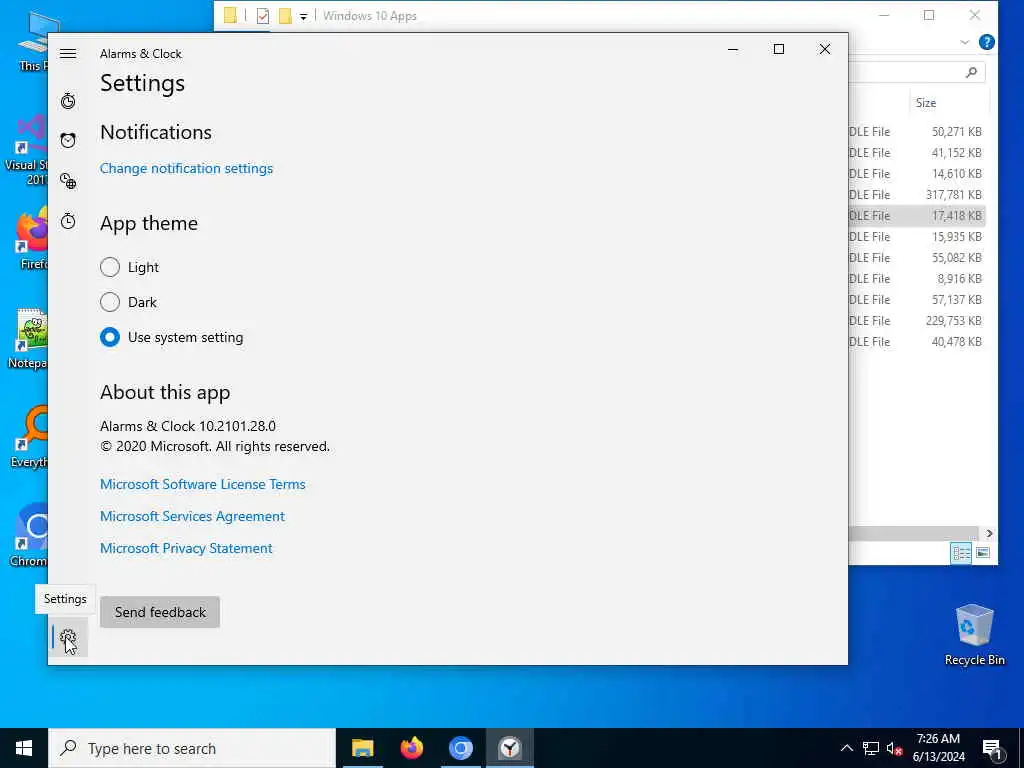Open the Microsoft Privacy Statement link

(x=186, y=548)
